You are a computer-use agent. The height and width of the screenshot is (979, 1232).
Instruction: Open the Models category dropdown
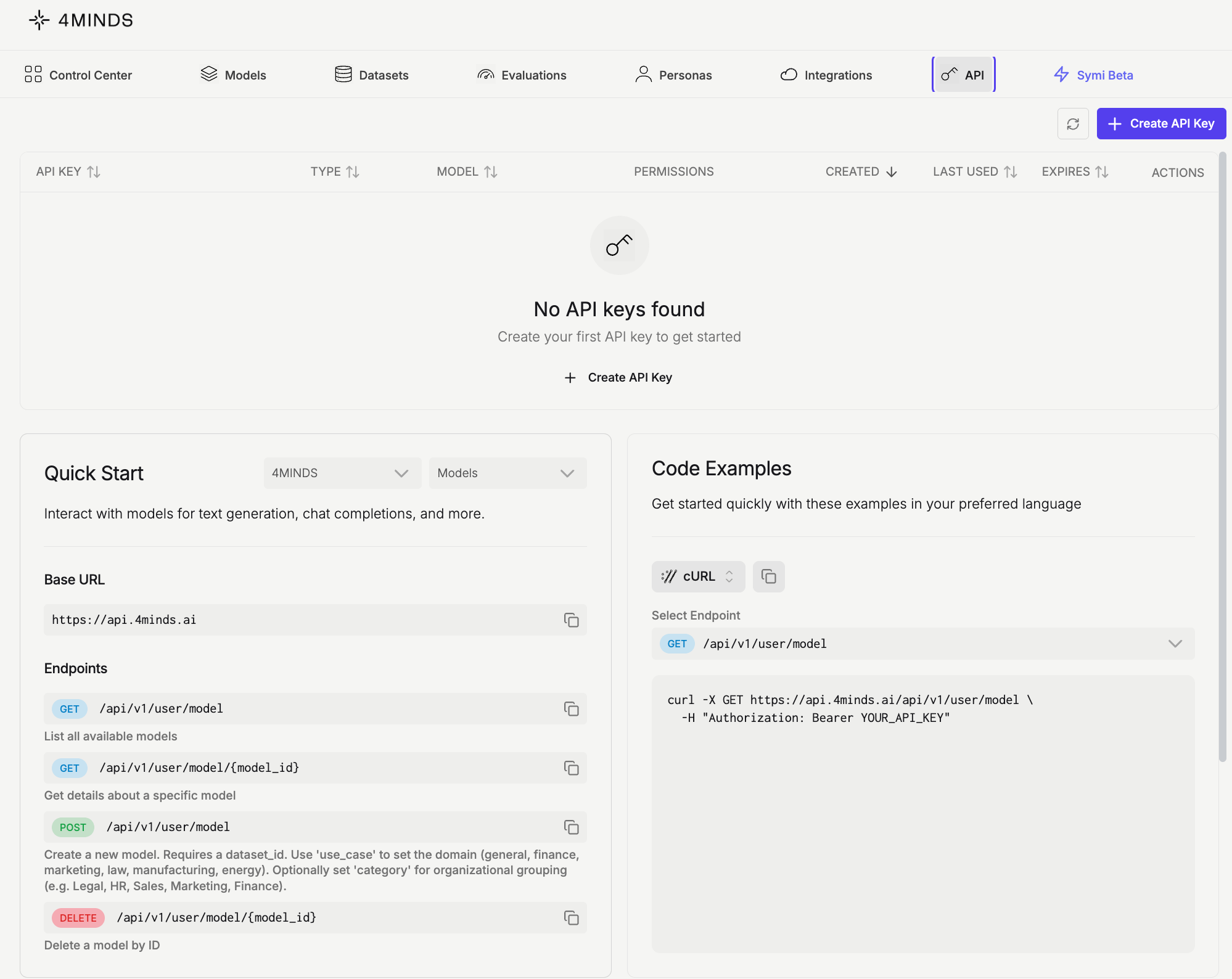click(x=507, y=473)
